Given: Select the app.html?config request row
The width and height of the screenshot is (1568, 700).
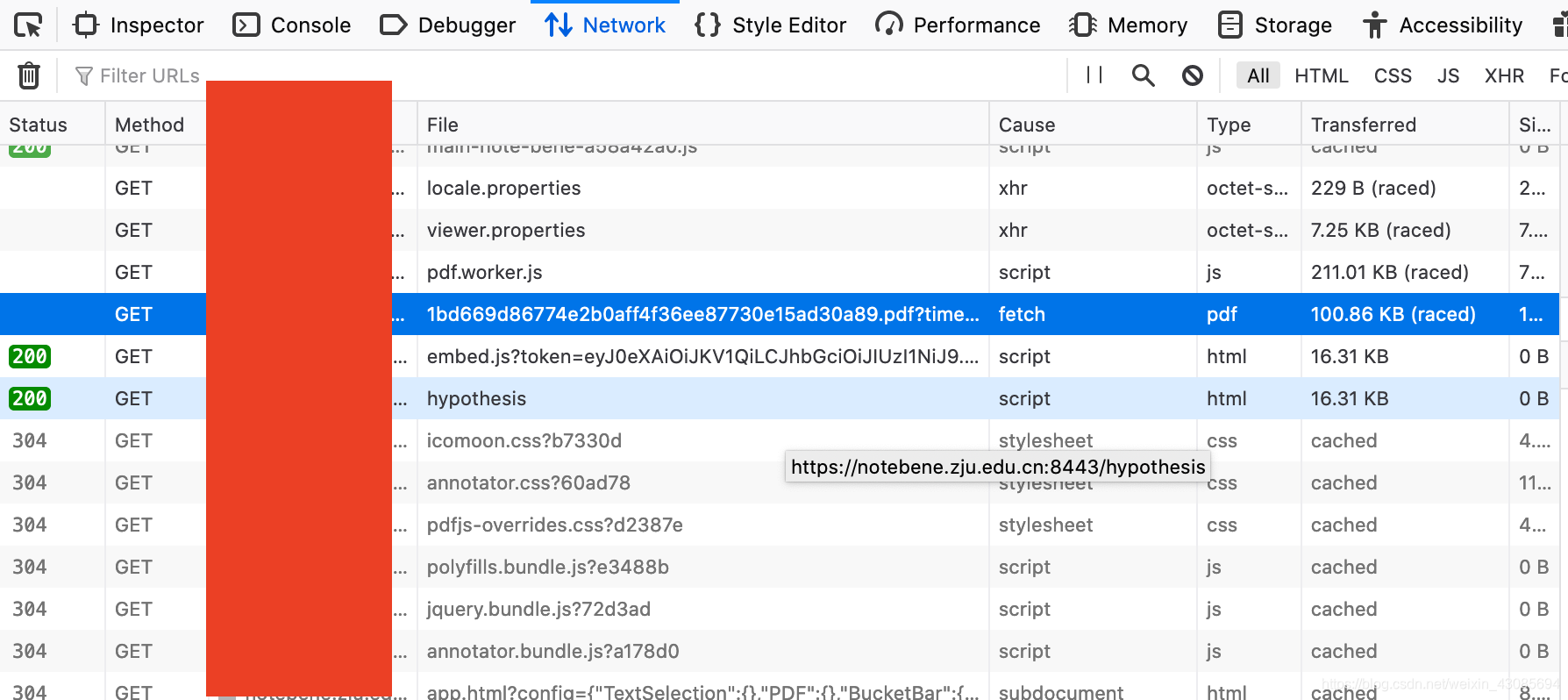Looking at the screenshot, I should [780, 688].
